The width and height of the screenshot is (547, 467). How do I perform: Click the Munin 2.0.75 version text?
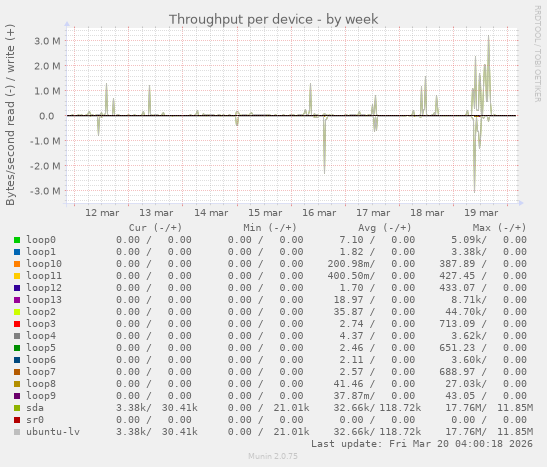point(273,456)
